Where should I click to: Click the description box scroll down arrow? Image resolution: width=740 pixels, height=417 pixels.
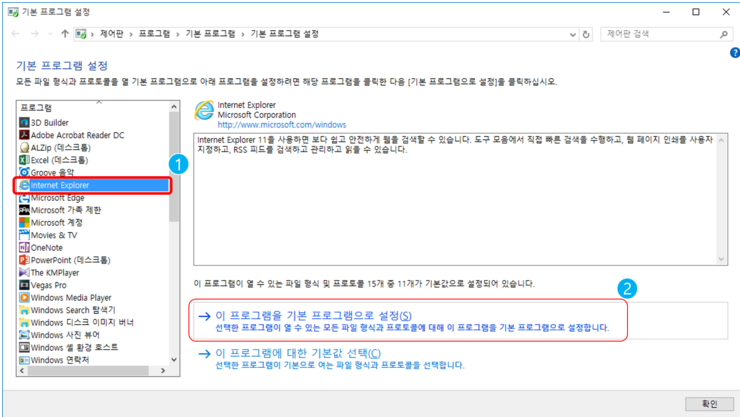721,259
